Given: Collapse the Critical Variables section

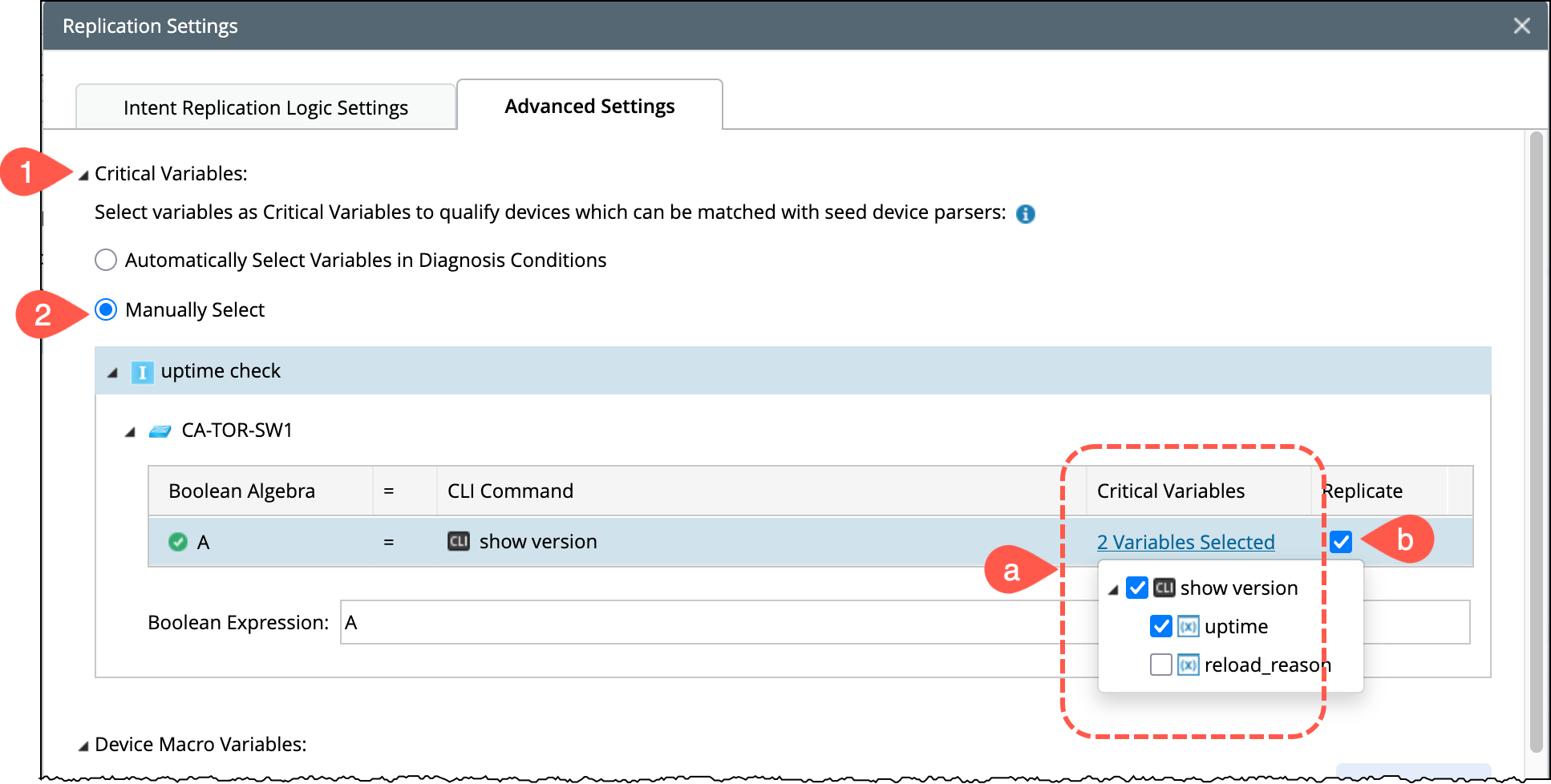Looking at the screenshot, I should 83,176.
